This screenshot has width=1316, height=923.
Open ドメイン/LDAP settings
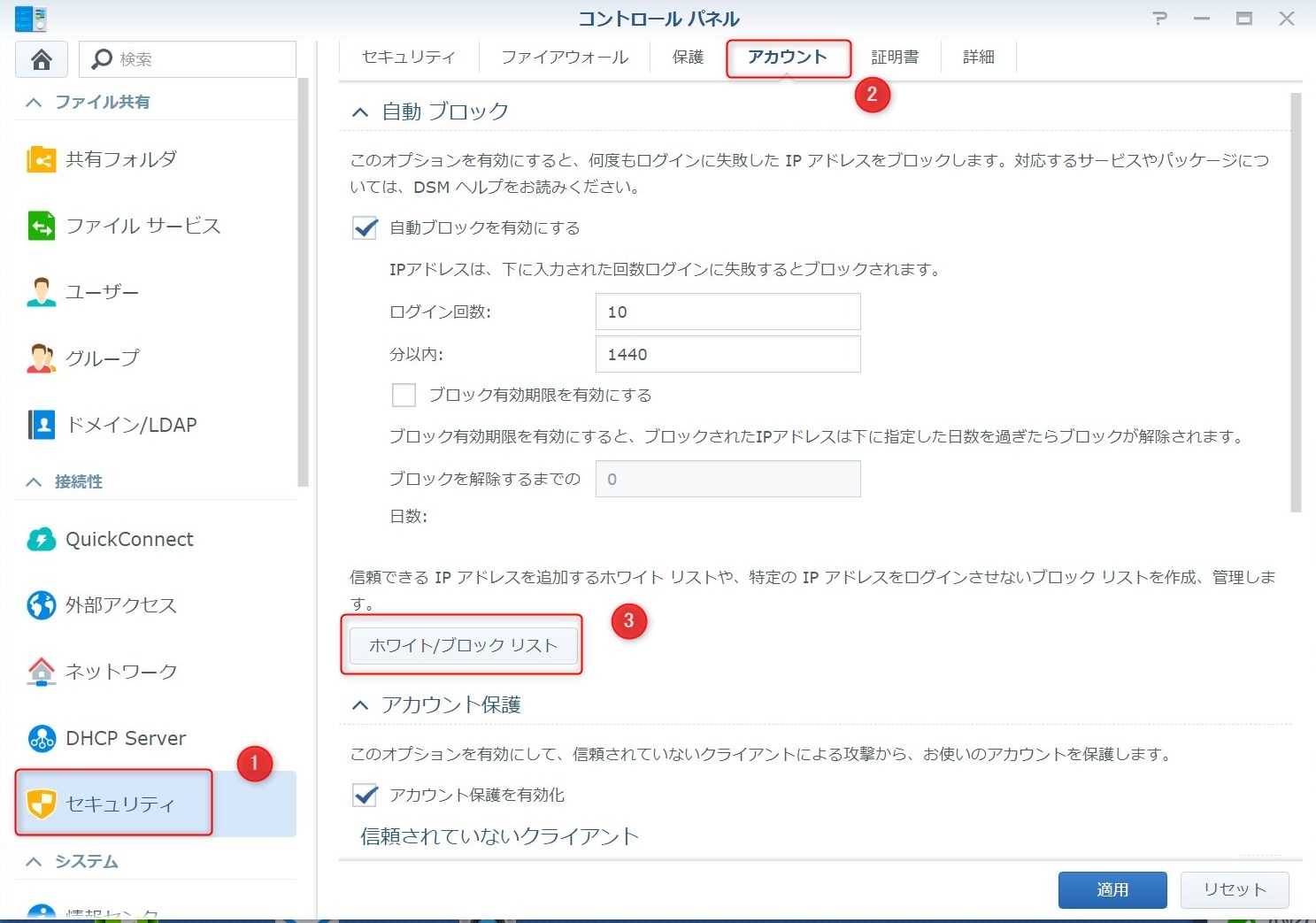pos(131,425)
